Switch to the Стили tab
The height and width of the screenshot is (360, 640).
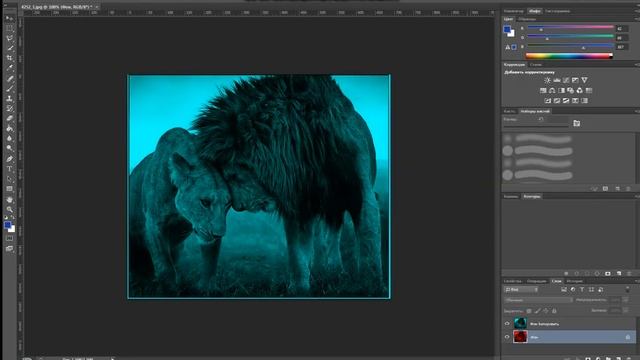[536, 65]
